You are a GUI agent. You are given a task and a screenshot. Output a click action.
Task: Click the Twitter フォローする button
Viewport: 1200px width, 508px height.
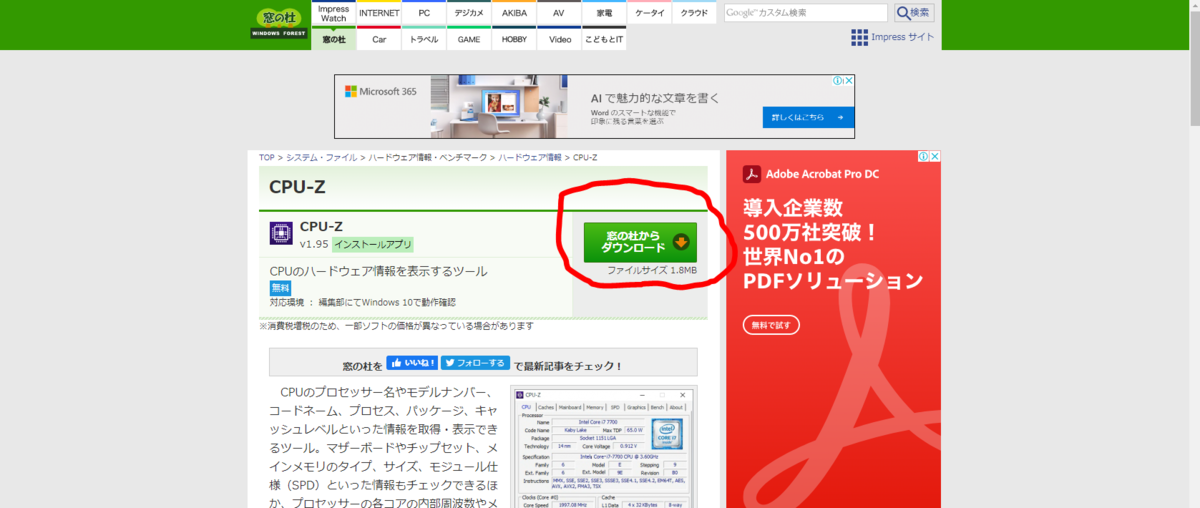coord(476,364)
